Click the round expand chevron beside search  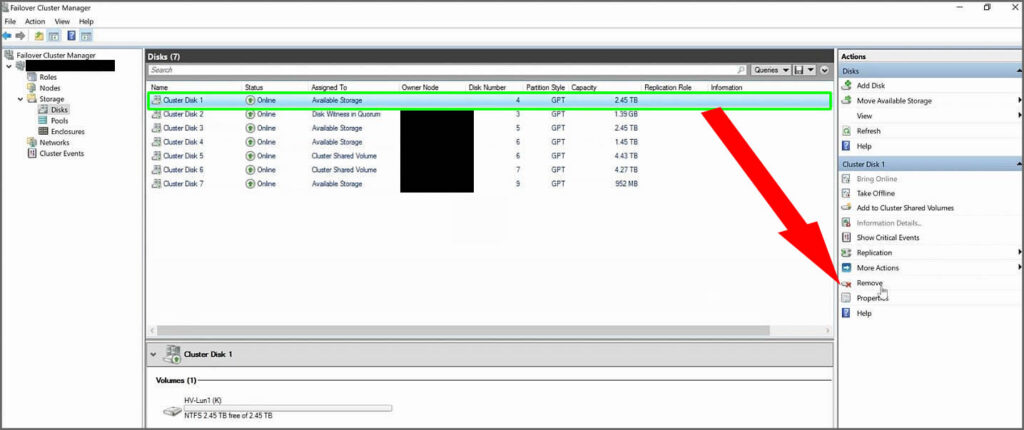click(824, 70)
